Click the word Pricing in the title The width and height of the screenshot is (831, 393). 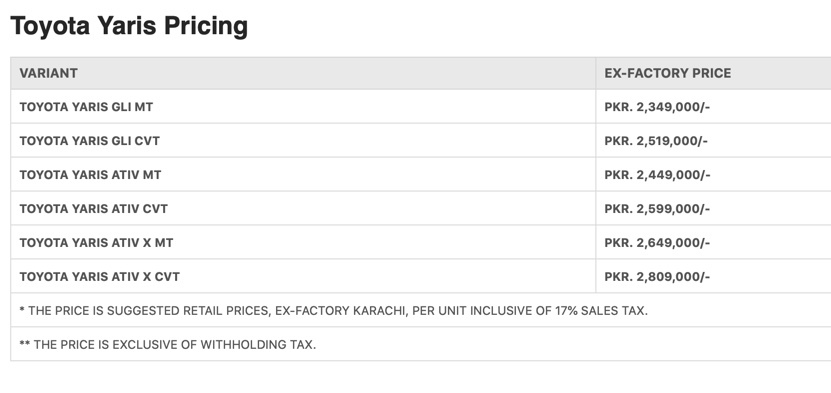206,26
